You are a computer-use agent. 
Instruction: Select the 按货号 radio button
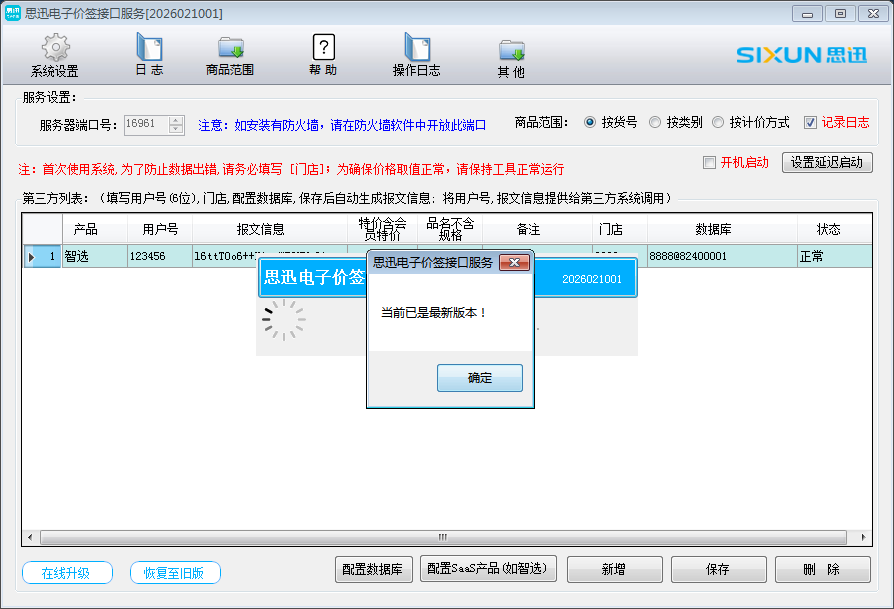tap(590, 123)
